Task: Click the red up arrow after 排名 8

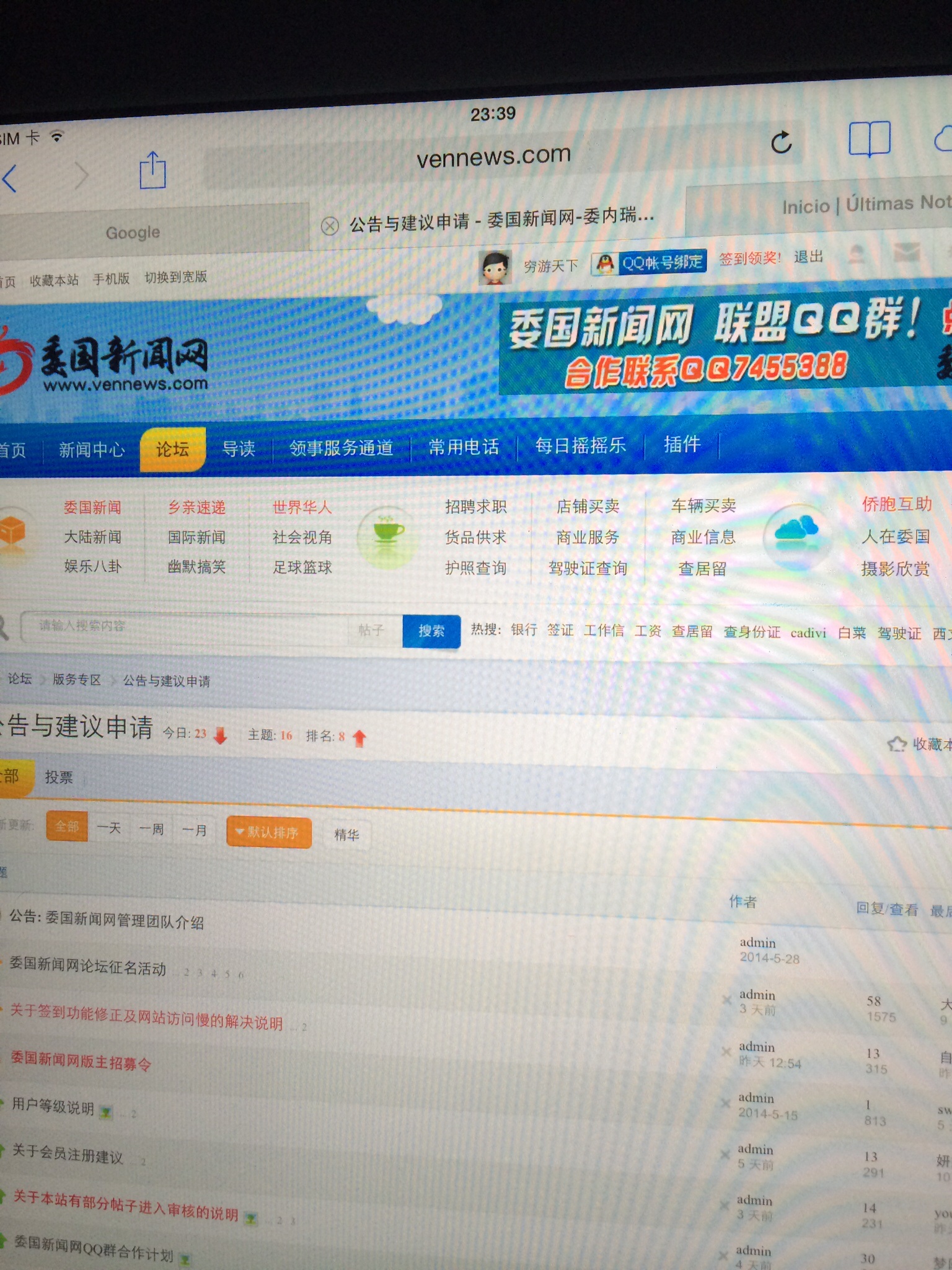Action: point(359,737)
